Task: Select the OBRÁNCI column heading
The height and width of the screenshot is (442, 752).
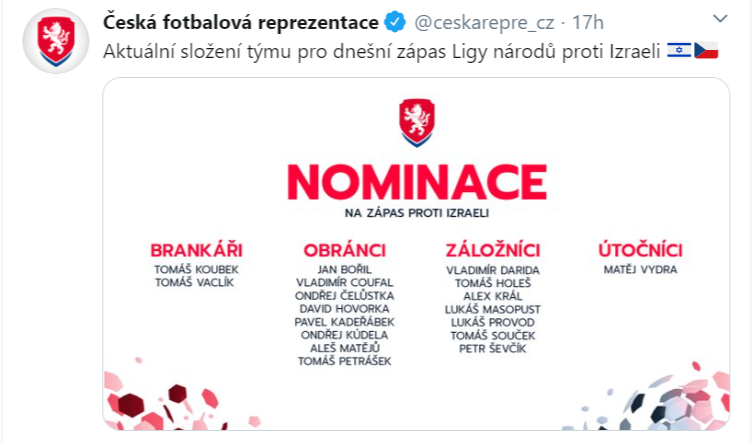Action: click(345, 250)
